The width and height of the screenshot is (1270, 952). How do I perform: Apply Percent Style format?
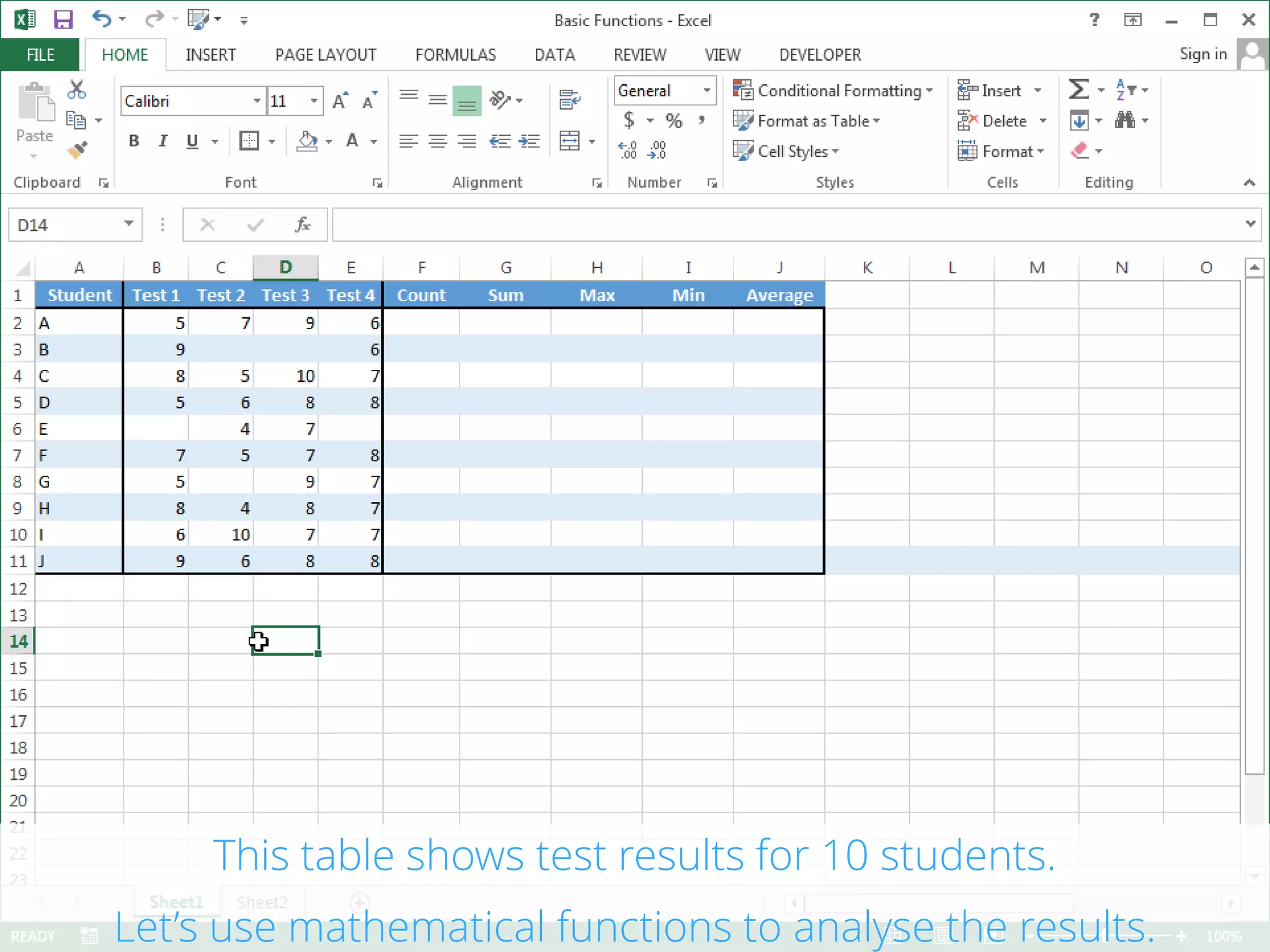673,120
